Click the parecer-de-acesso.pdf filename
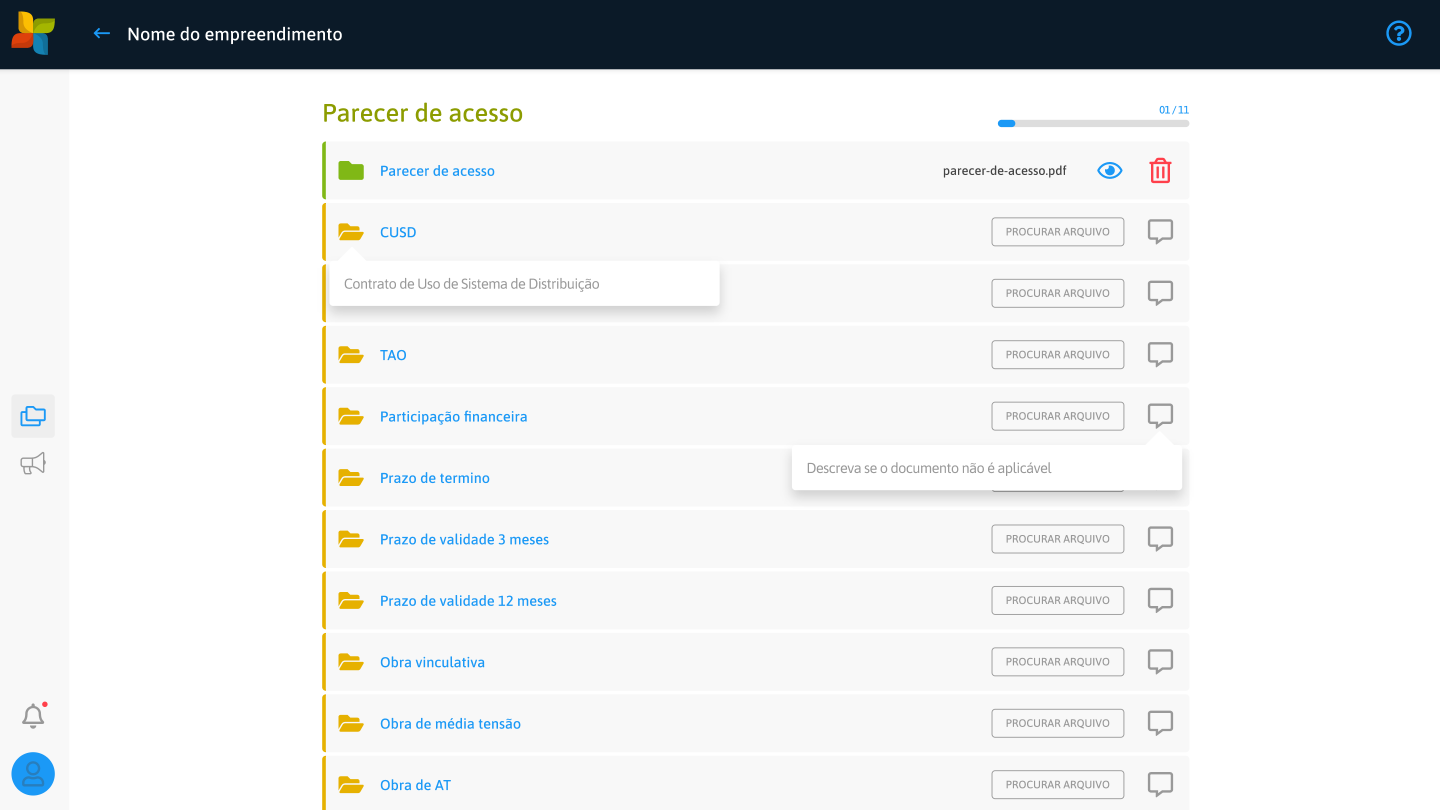The width and height of the screenshot is (1440, 810). pos(1004,171)
